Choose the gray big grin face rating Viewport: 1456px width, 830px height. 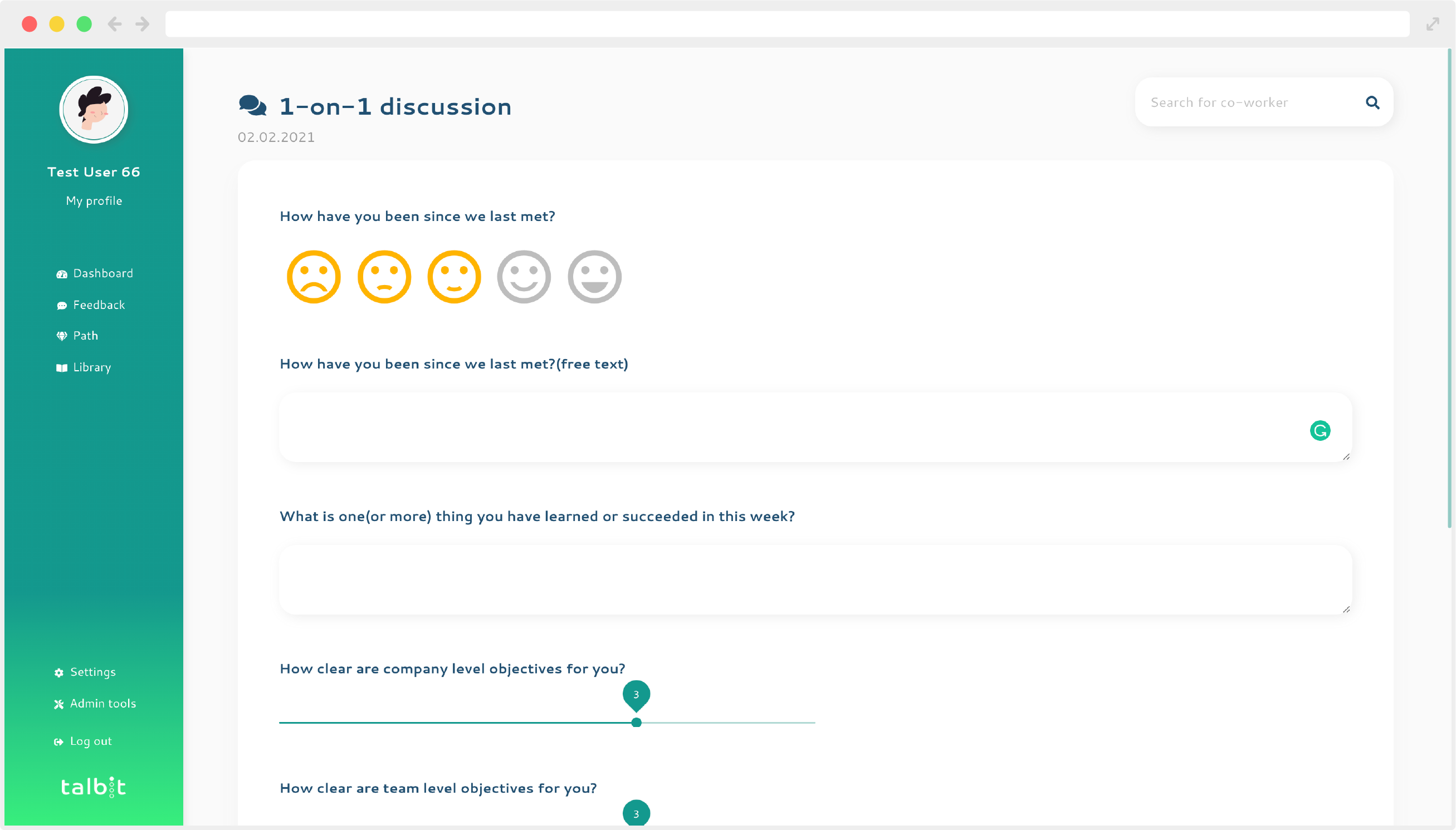[594, 277]
